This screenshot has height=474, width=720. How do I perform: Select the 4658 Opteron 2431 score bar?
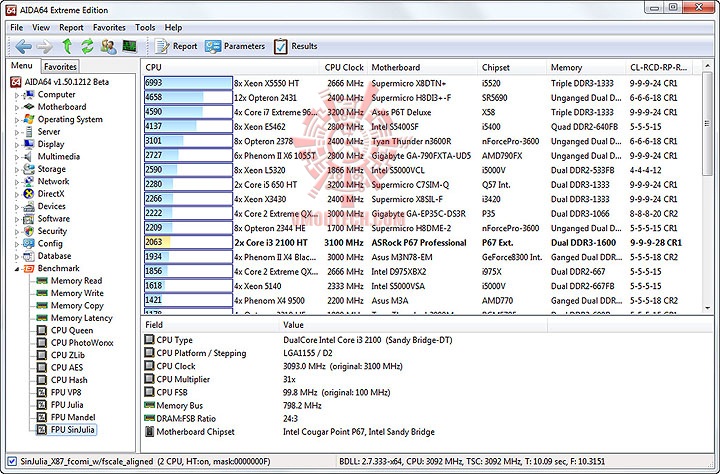click(188, 98)
